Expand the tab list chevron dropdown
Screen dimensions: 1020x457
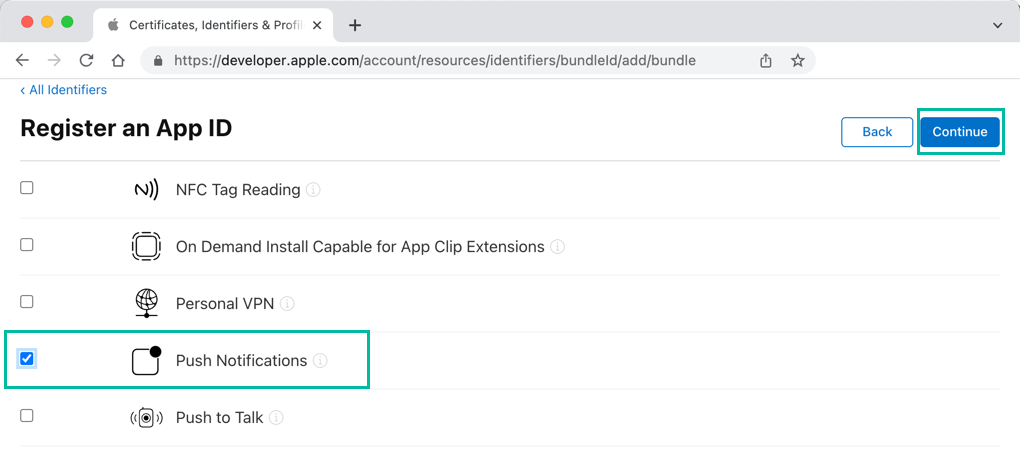click(996, 25)
